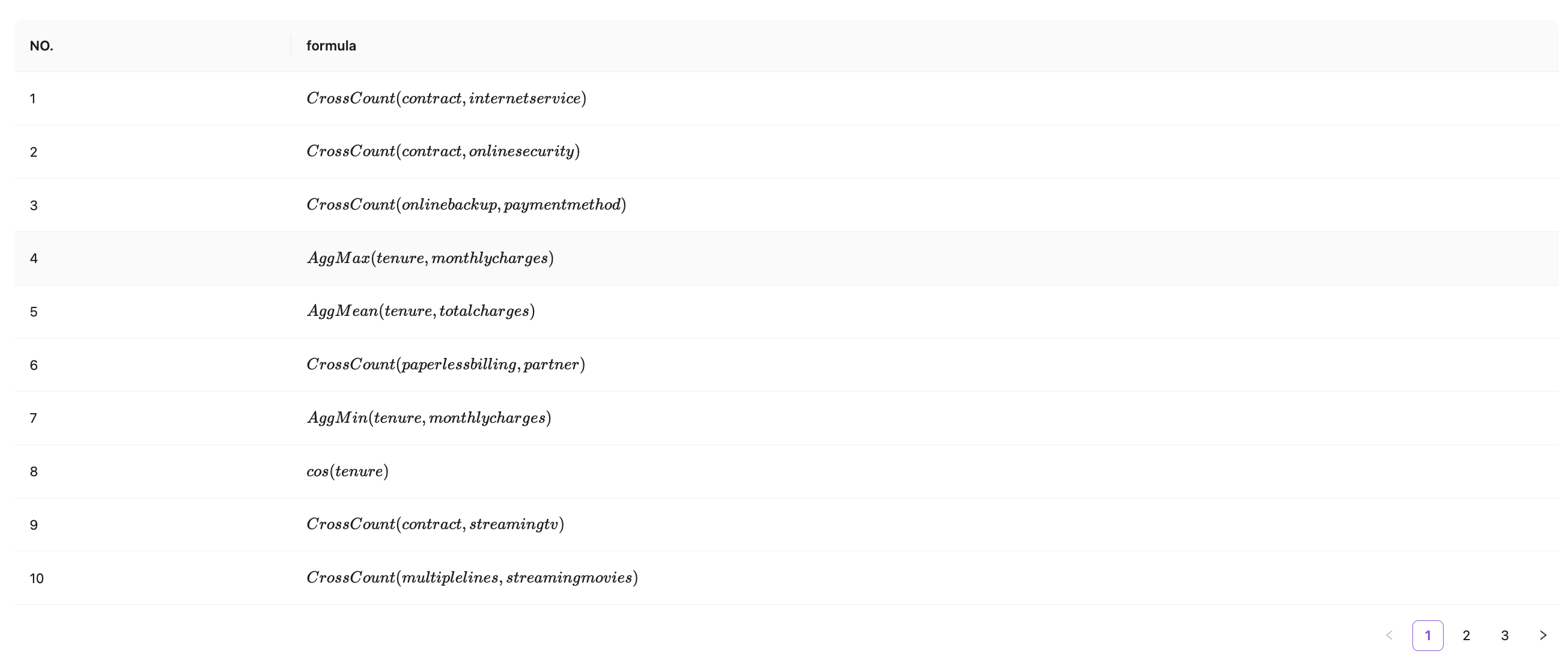Click row number 1 cell
The image size is (1568, 657).
coord(33,99)
